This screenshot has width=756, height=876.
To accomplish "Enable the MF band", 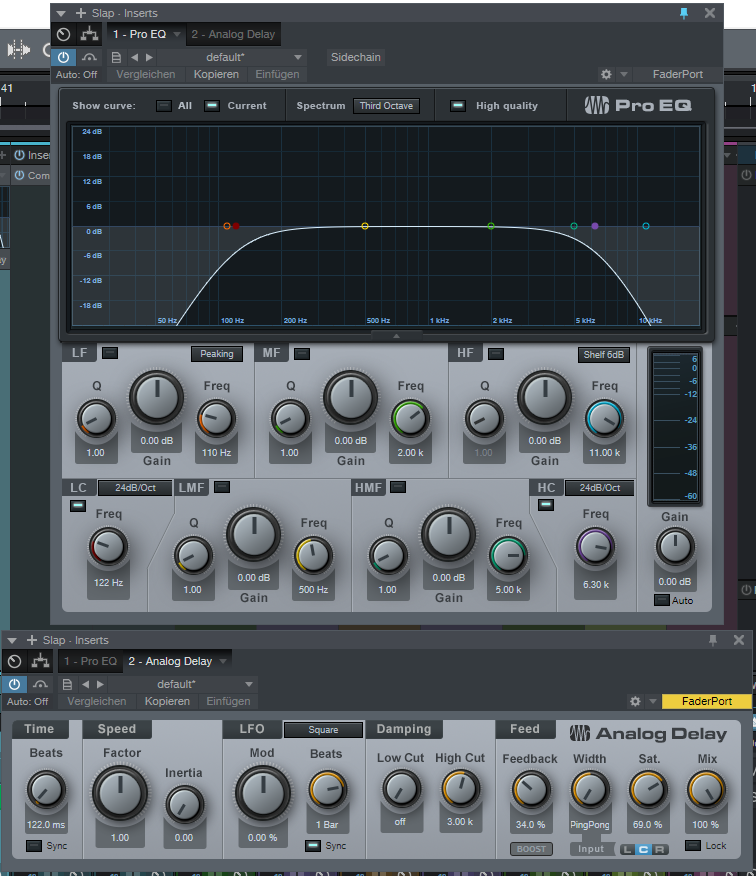I will [x=302, y=354].
